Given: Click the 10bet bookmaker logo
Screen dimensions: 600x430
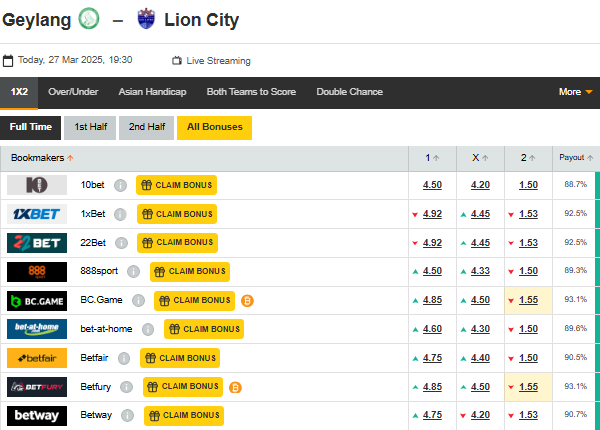Looking at the screenshot, I should pos(37,185).
